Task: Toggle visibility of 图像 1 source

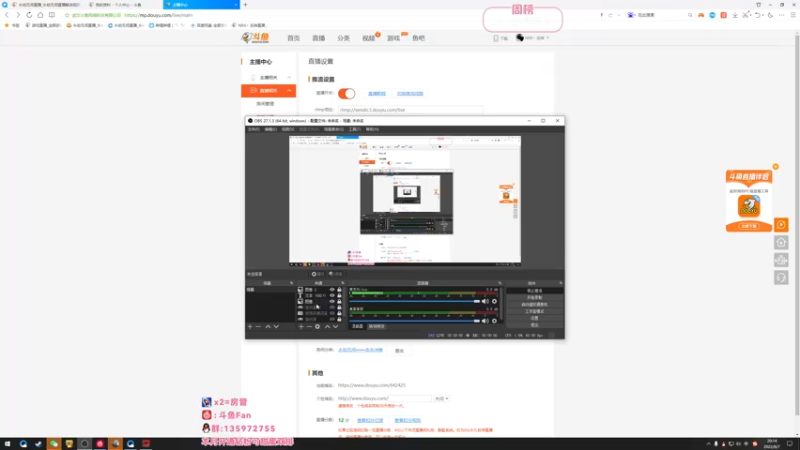Action: click(x=332, y=290)
